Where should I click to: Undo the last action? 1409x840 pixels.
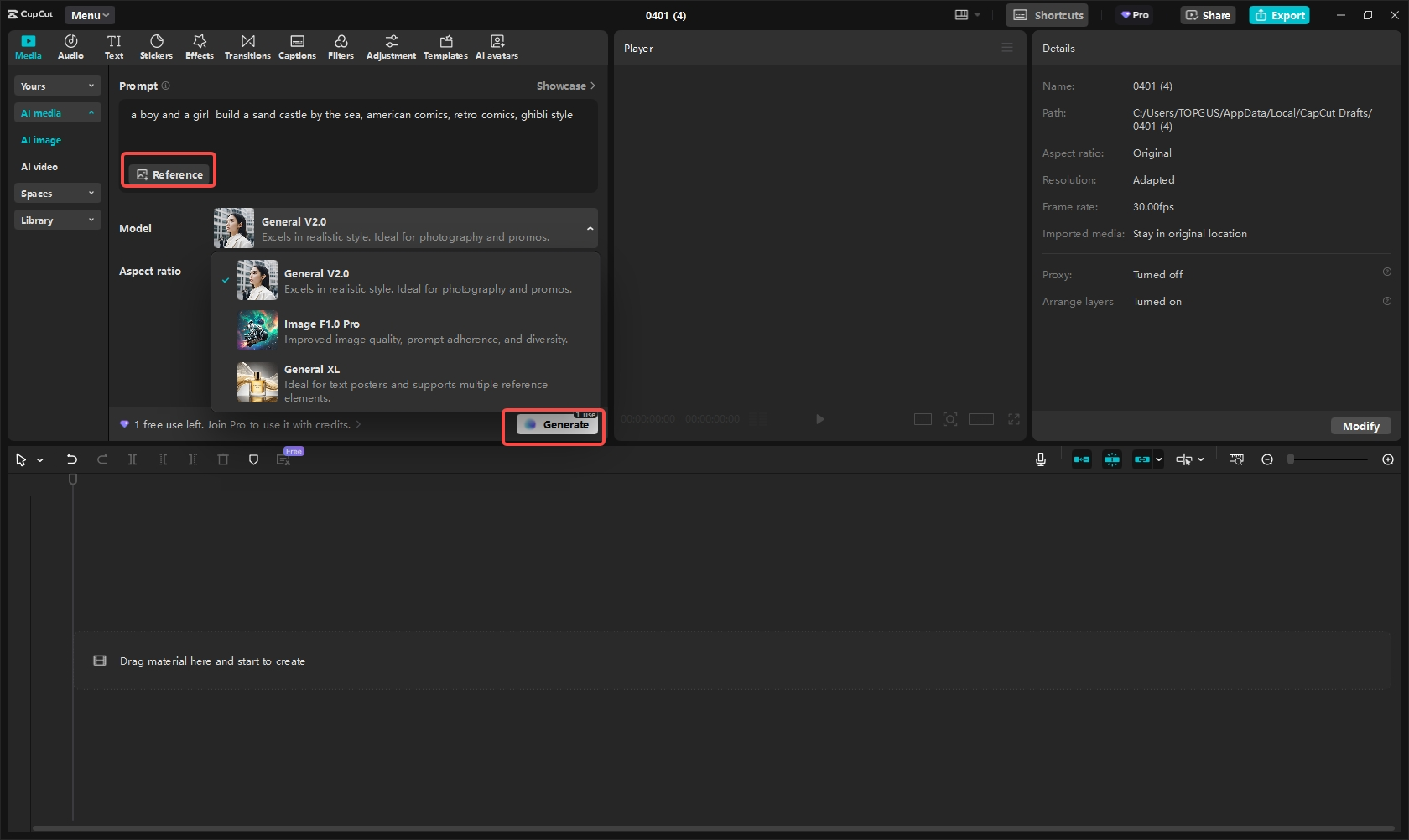pos(71,459)
